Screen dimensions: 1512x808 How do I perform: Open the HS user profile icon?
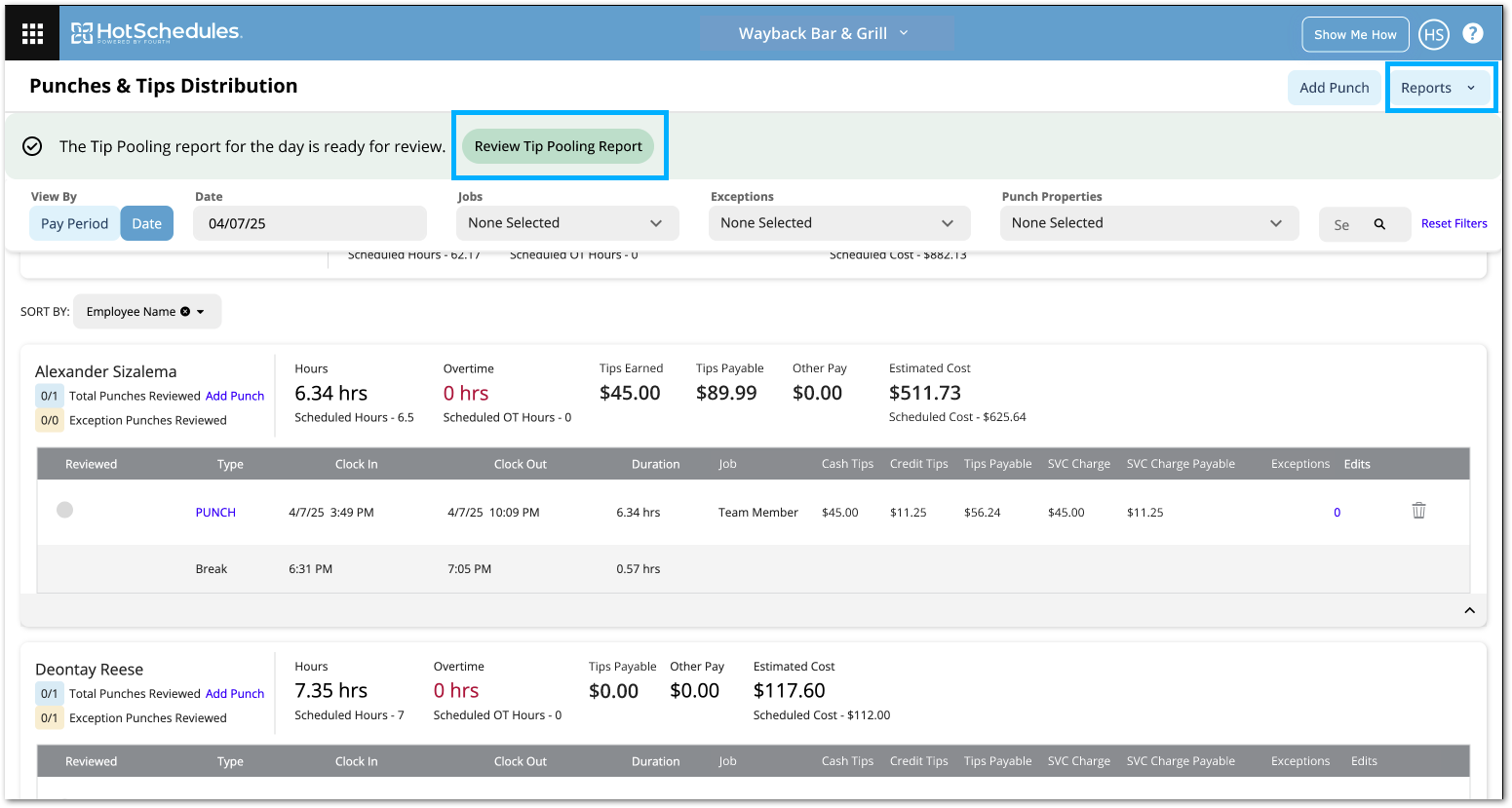click(1433, 34)
